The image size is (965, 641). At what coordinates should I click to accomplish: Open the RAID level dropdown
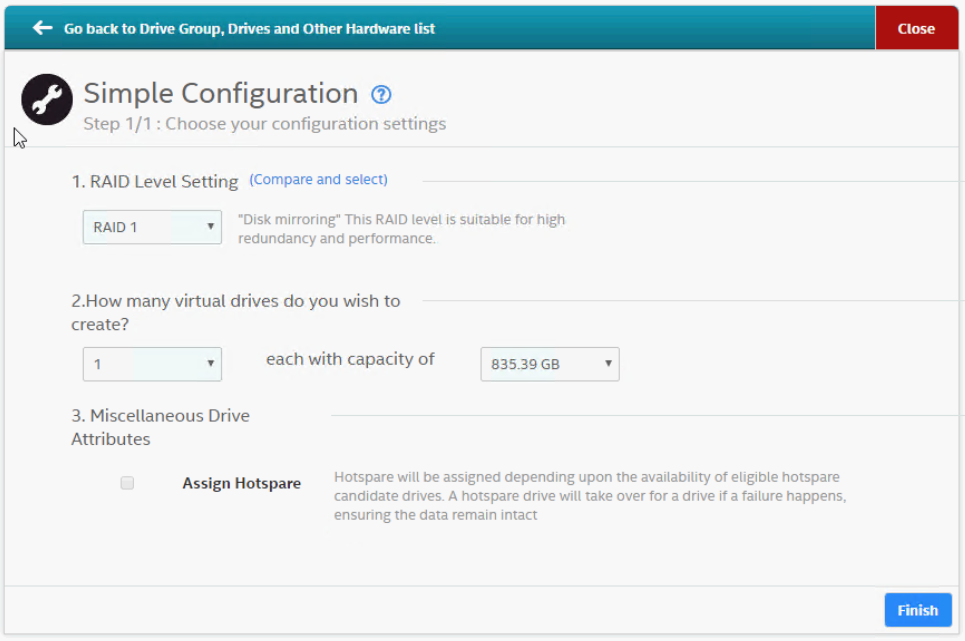coord(152,227)
